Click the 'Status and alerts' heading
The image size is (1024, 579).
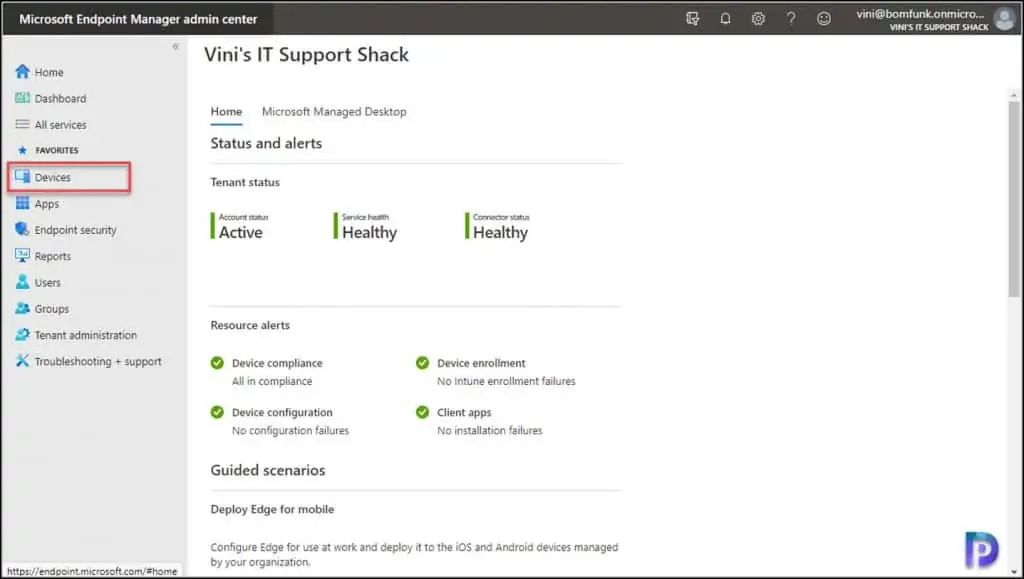pyautogui.click(x=266, y=143)
